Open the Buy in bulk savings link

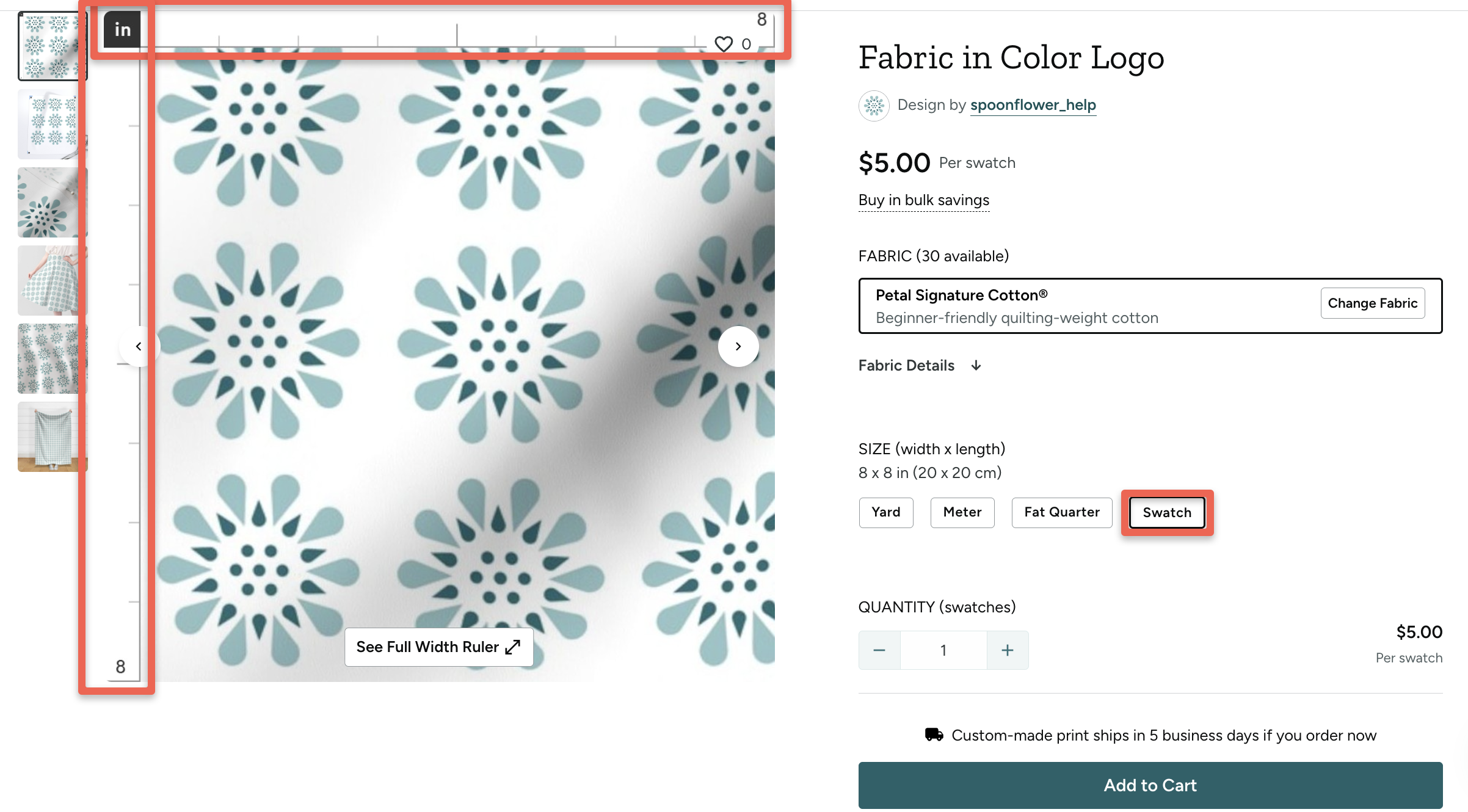(x=923, y=200)
